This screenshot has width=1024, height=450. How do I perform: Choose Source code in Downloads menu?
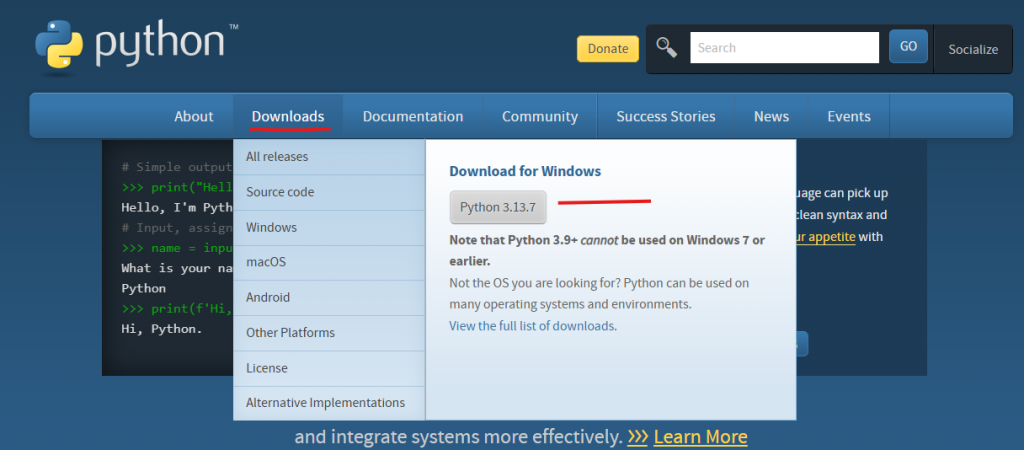(280, 192)
